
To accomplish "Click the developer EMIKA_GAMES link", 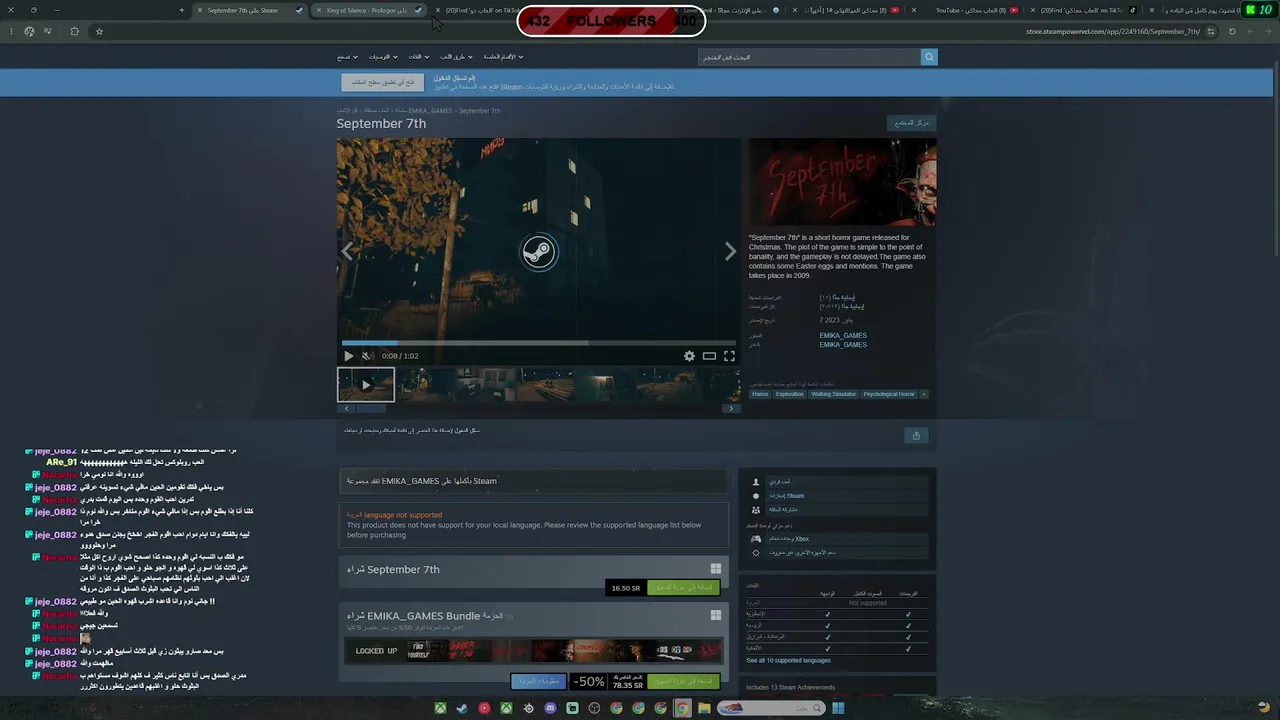I will coord(843,335).
